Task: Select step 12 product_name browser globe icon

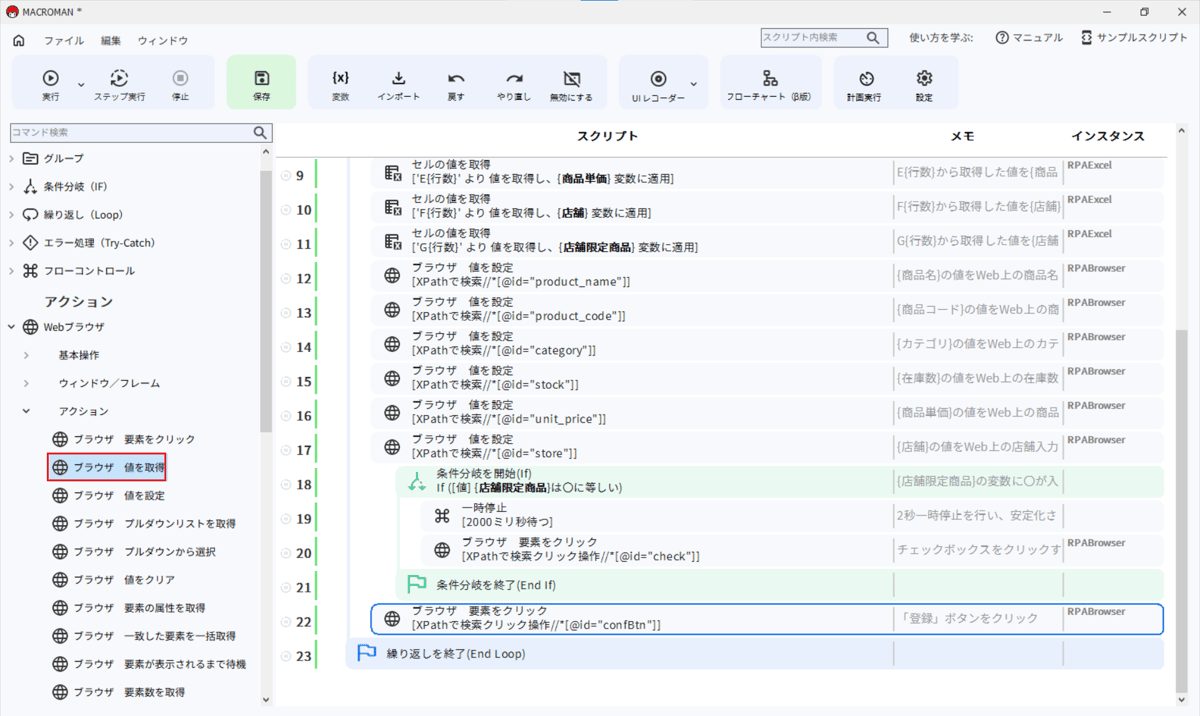Action: coord(392,275)
